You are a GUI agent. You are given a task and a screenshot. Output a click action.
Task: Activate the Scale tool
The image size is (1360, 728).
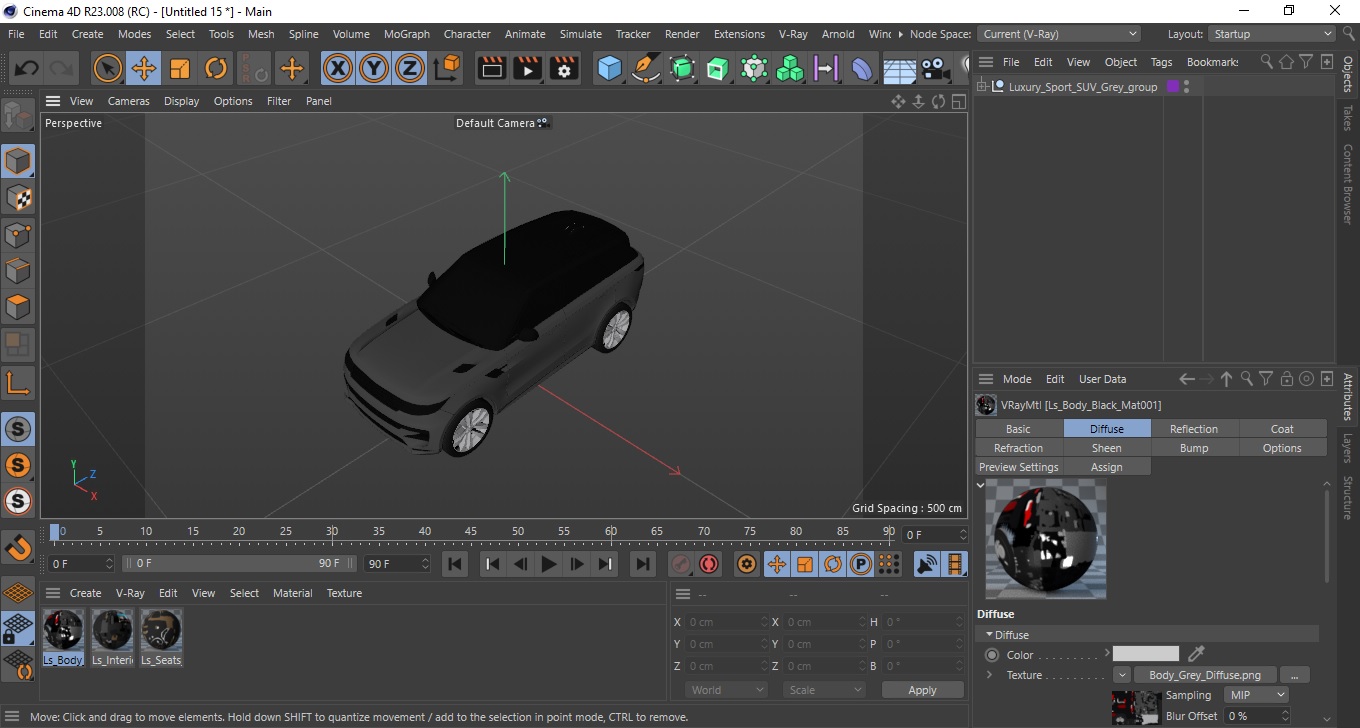[x=180, y=69]
